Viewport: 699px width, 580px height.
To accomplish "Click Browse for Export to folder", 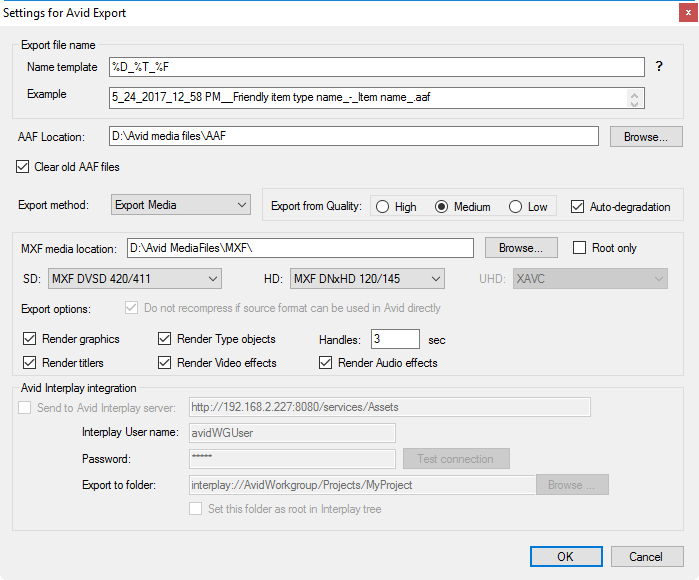I will tap(572, 485).
